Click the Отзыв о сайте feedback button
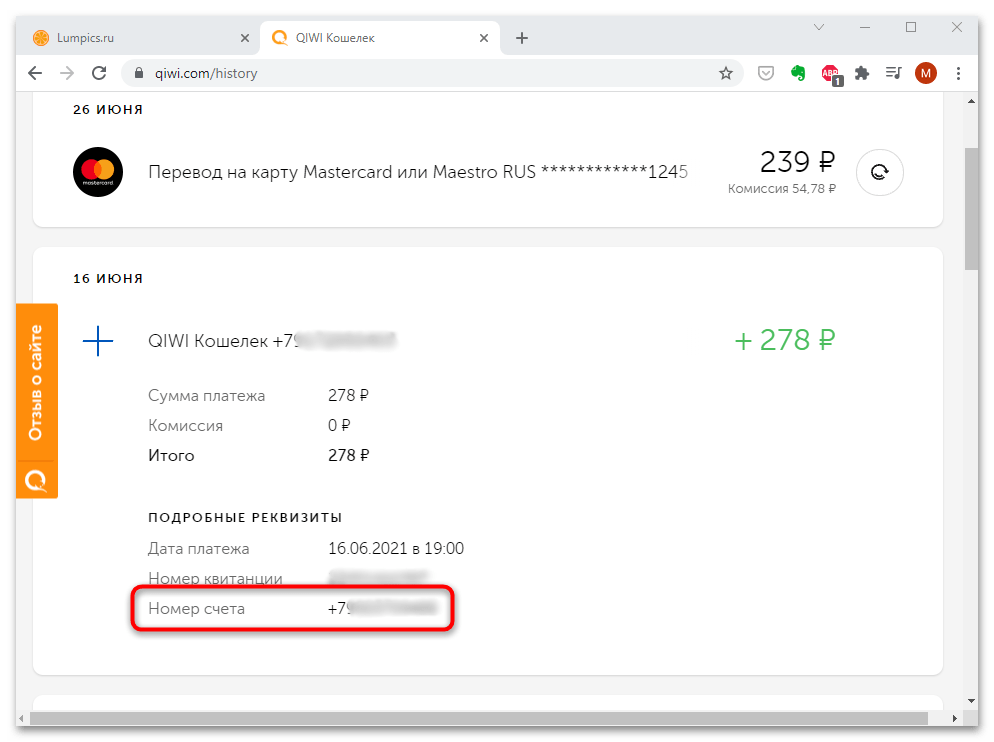Screen dimensions: 994x742 click(x=36, y=383)
